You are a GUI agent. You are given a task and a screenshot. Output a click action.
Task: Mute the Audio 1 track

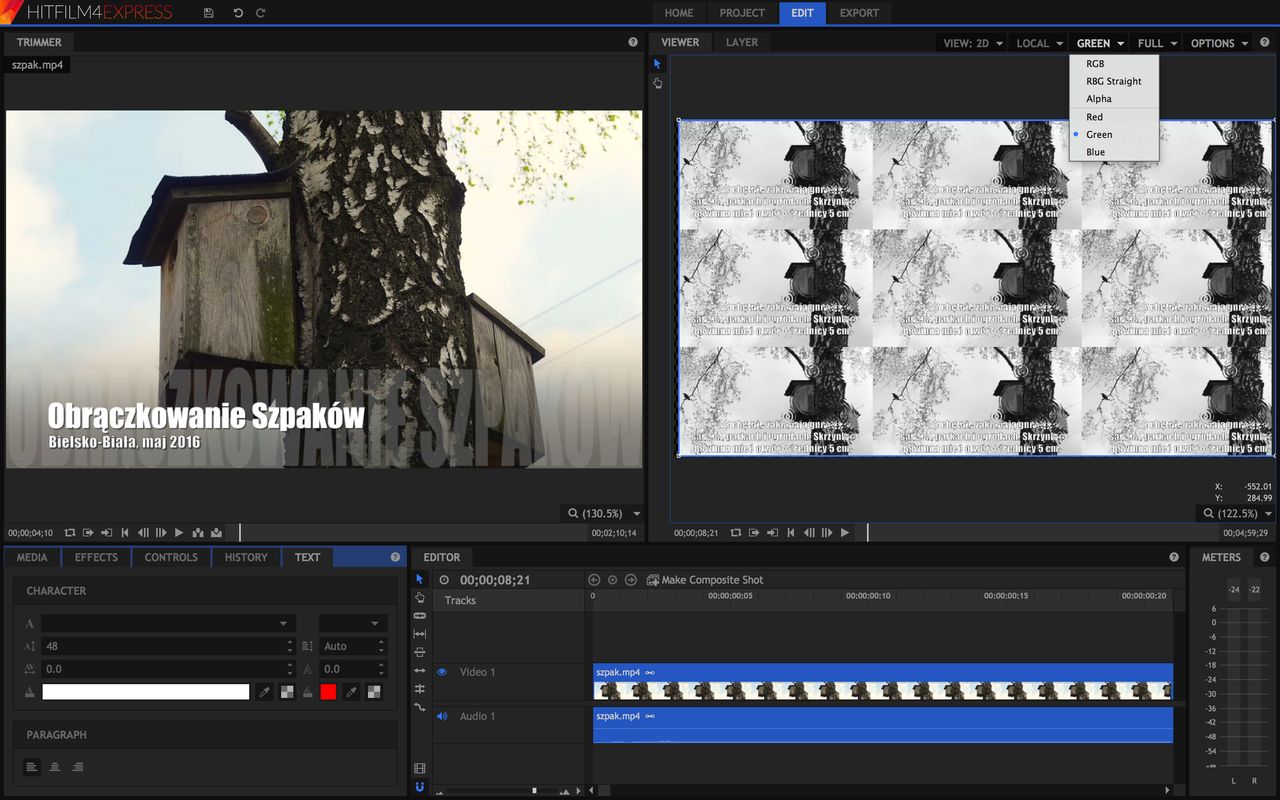[x=442, y=716]
